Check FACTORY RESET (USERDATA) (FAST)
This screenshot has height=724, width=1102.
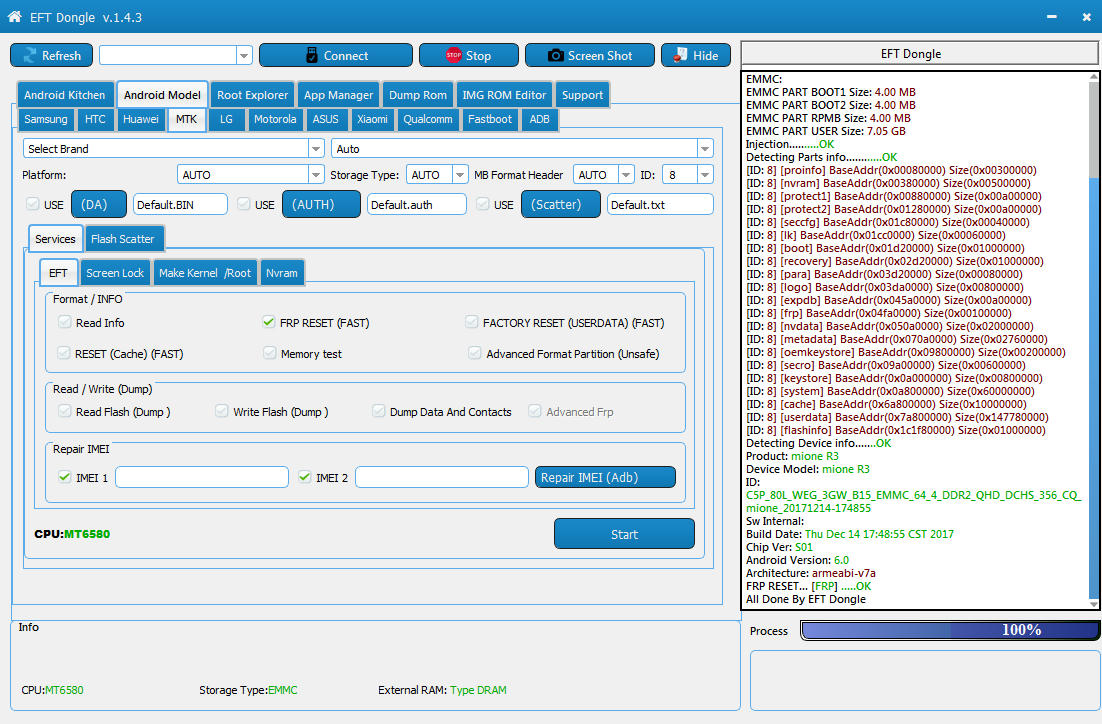coord(472,322)
